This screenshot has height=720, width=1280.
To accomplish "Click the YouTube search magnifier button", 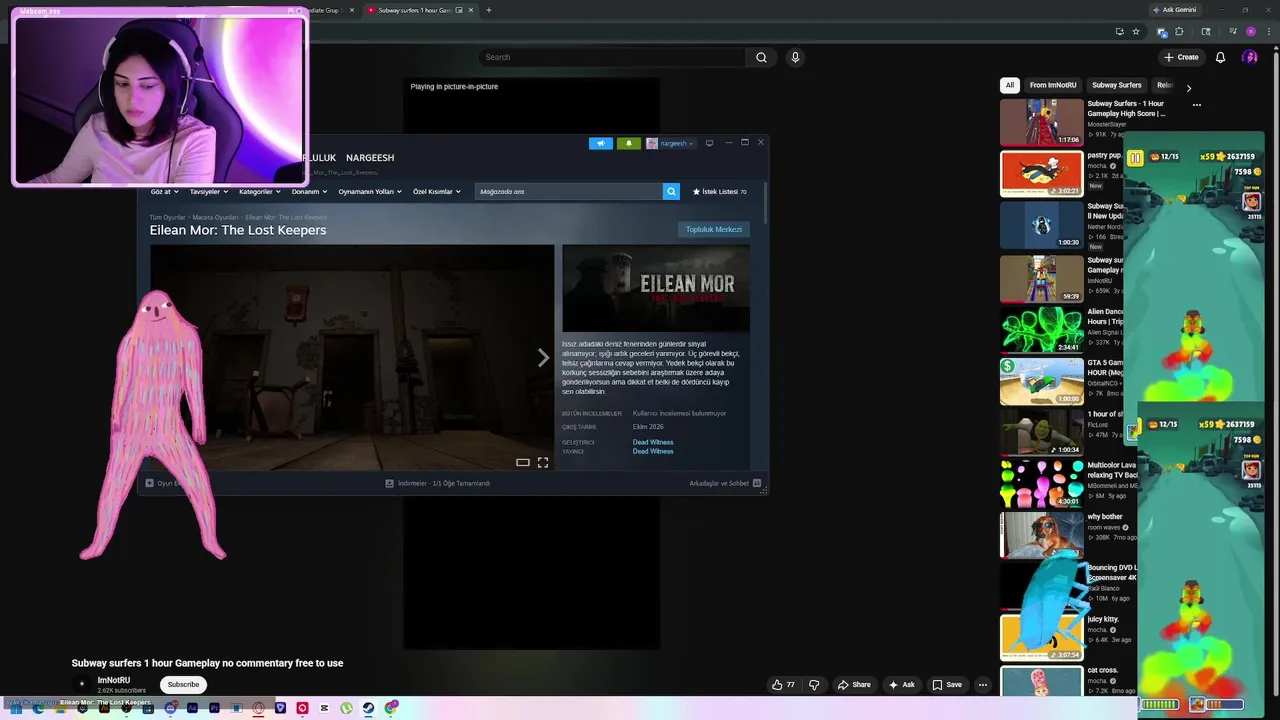I will point(761,57).
